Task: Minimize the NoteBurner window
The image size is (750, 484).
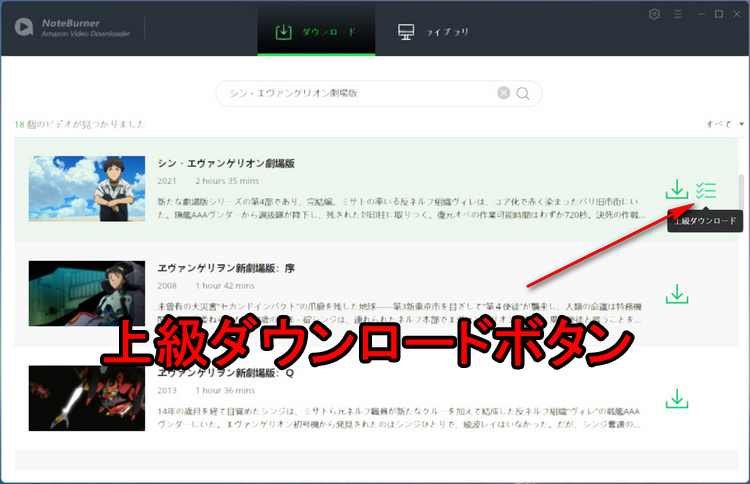Action: 701,14
